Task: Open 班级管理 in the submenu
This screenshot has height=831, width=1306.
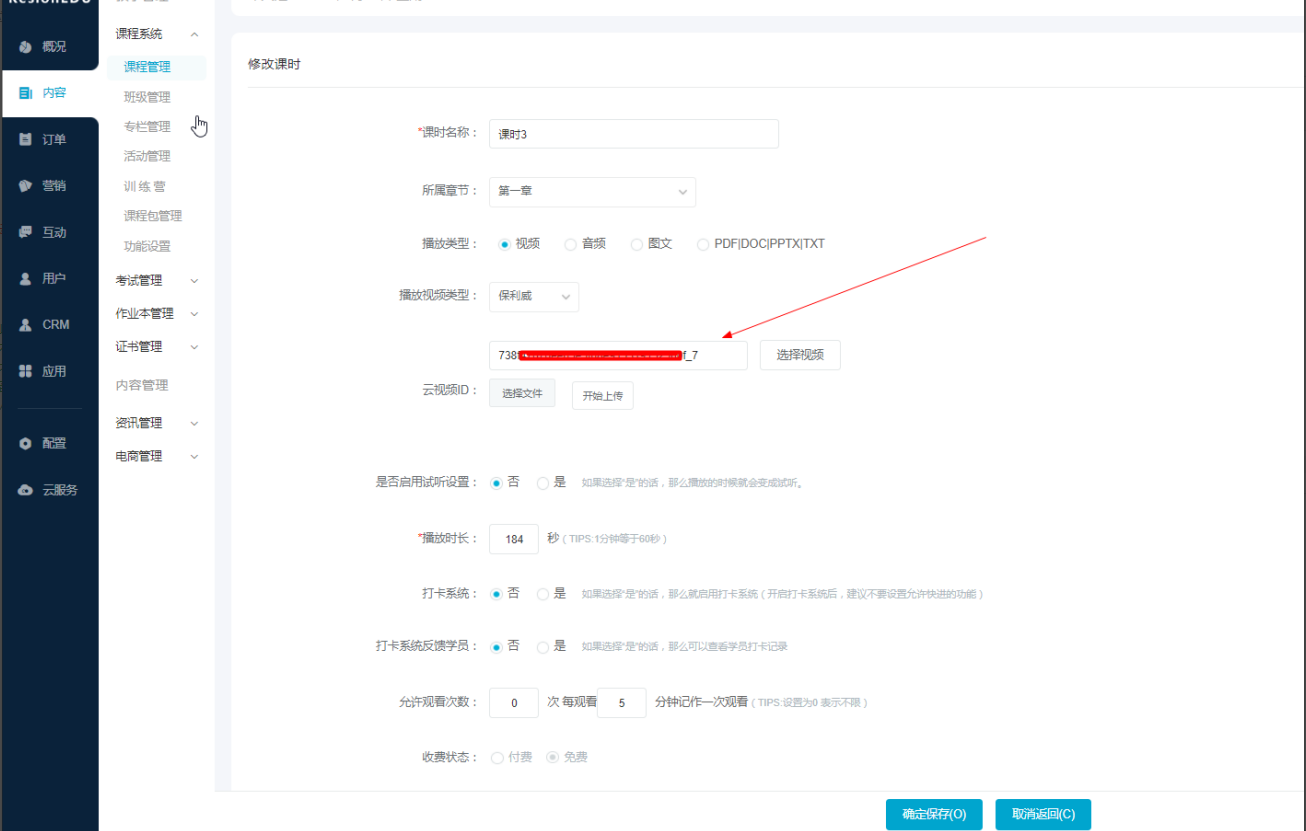Action: pos(147,97)
